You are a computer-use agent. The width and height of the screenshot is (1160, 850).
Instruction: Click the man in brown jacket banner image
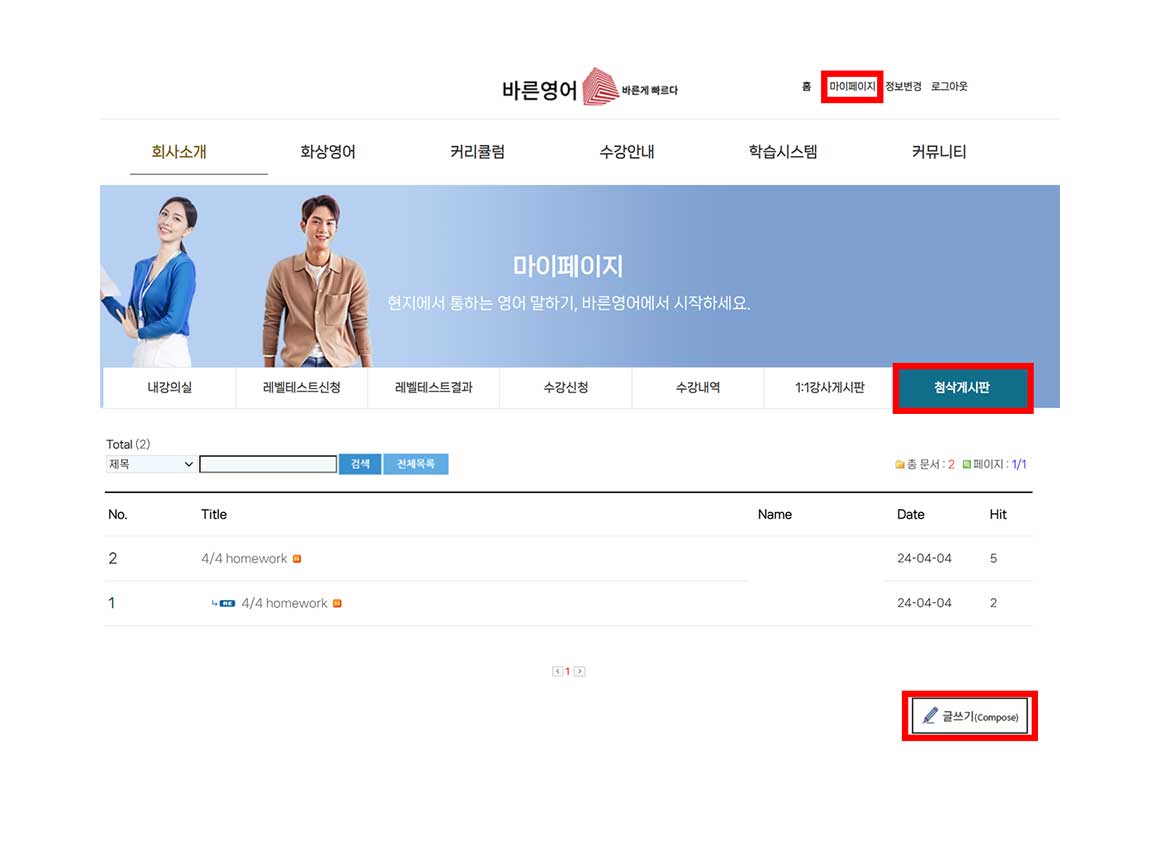click(317, 281)
